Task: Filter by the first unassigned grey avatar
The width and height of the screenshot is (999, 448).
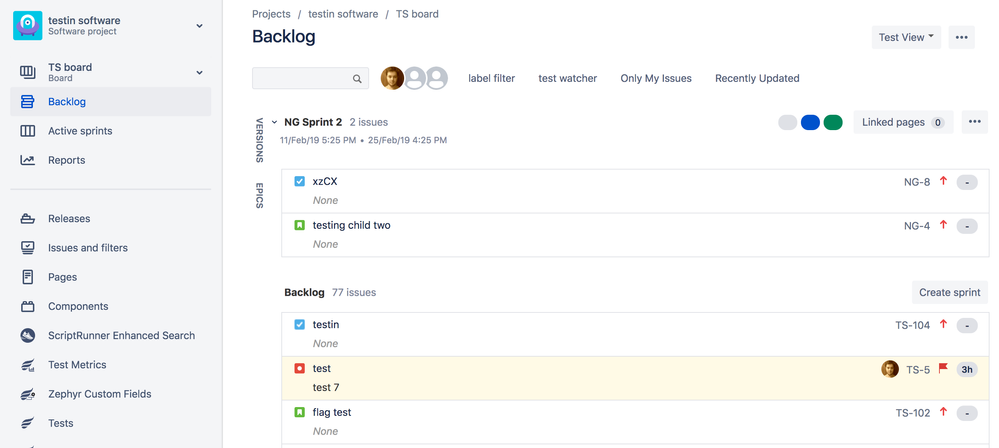Action: point(415,78)
